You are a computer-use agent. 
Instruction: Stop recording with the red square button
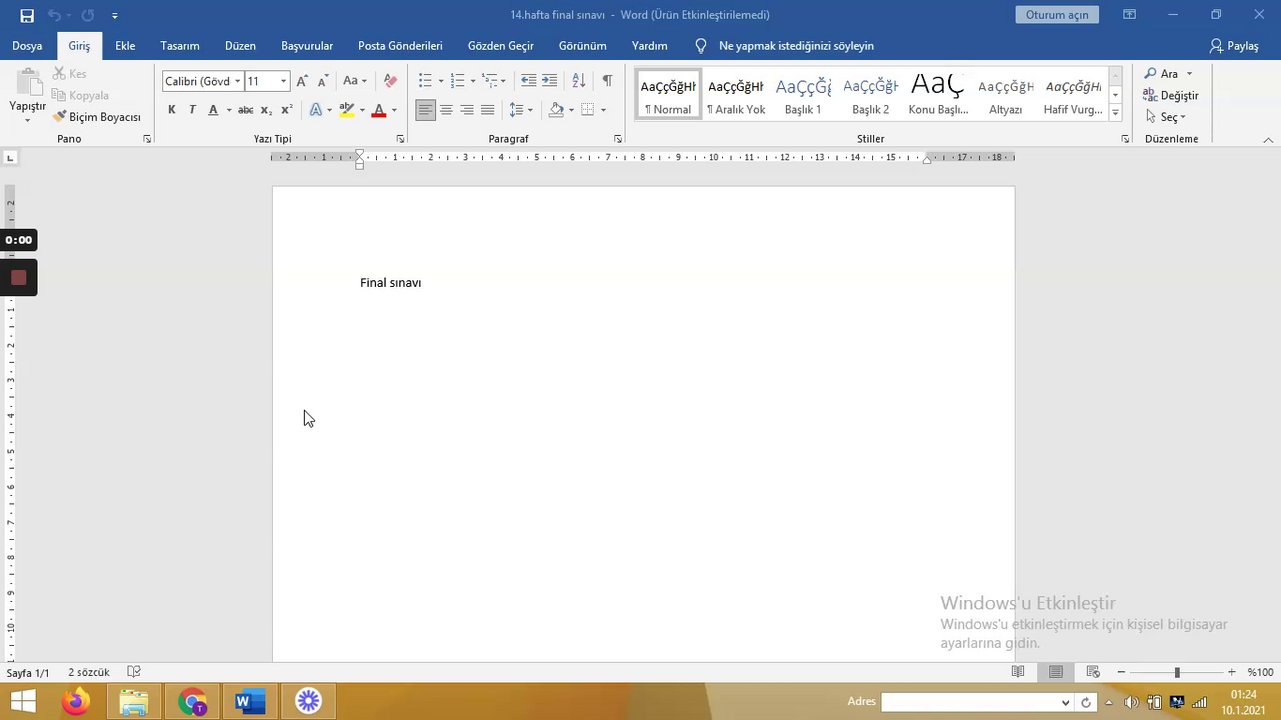click(x=18, y=278)
